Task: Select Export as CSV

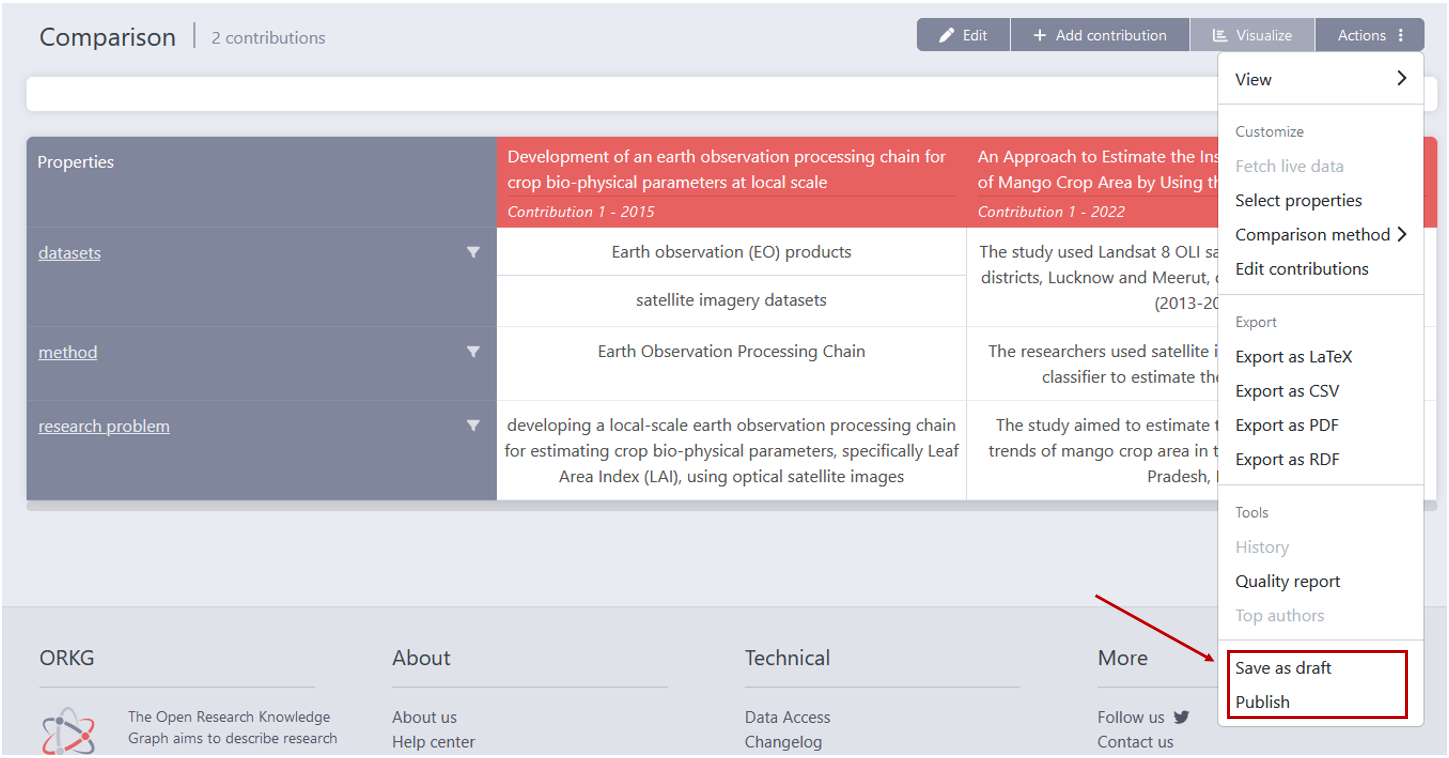Action: tap(1287, 391)
